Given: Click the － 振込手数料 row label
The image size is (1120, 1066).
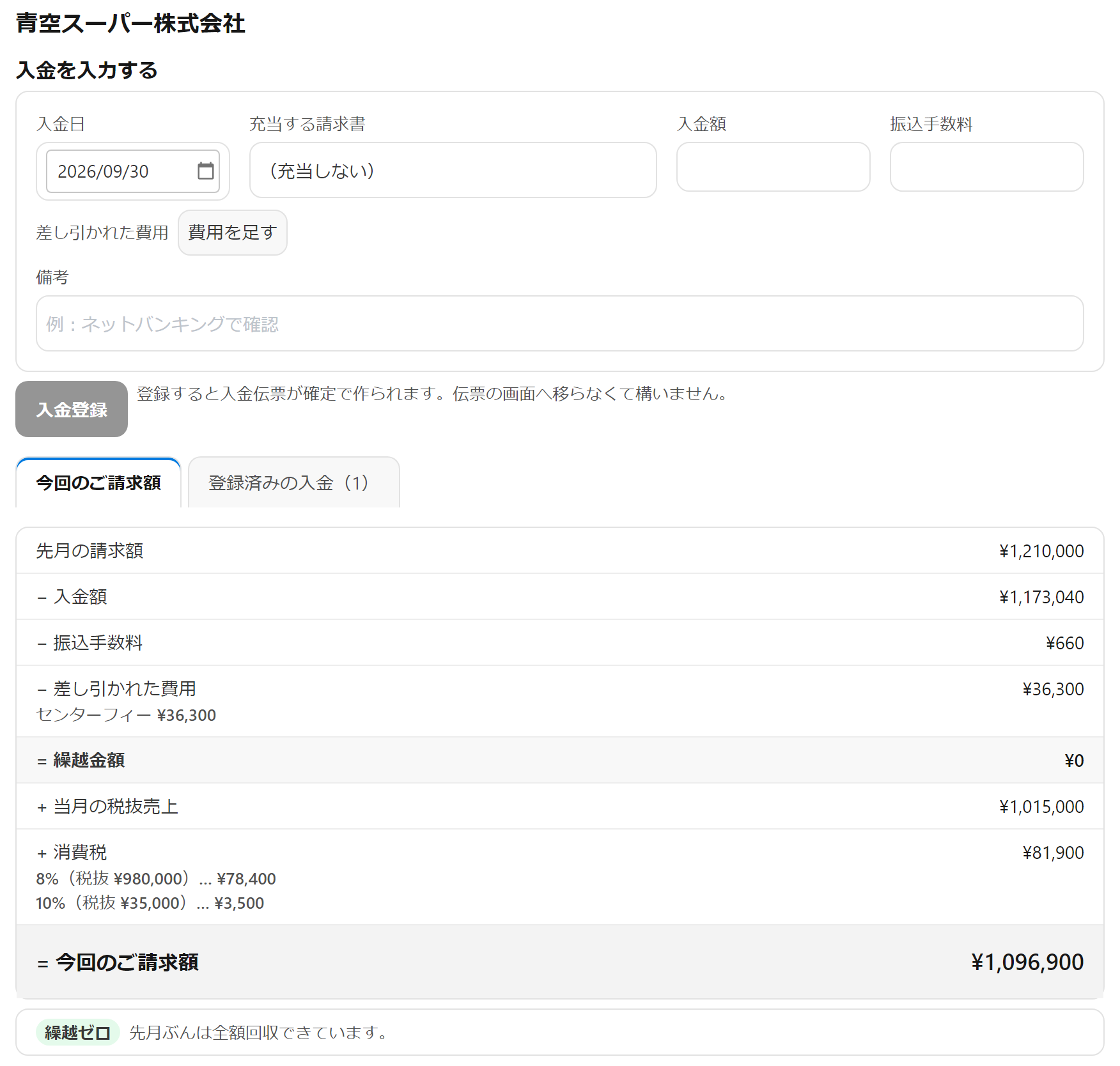Looking at the screenshot, I should 89,642.
